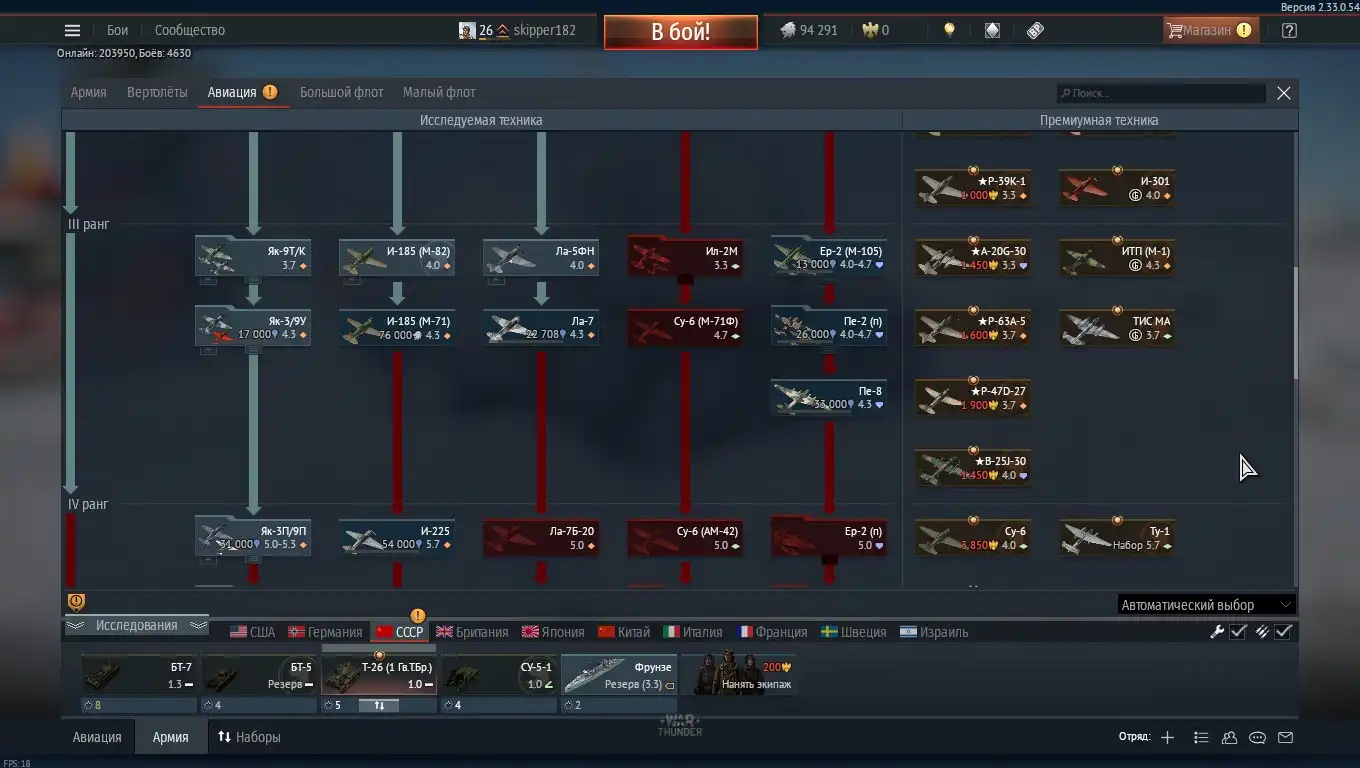Select the БТ-7 crew slot
This screenshot has width=1360, height=768.
point(139,675)
